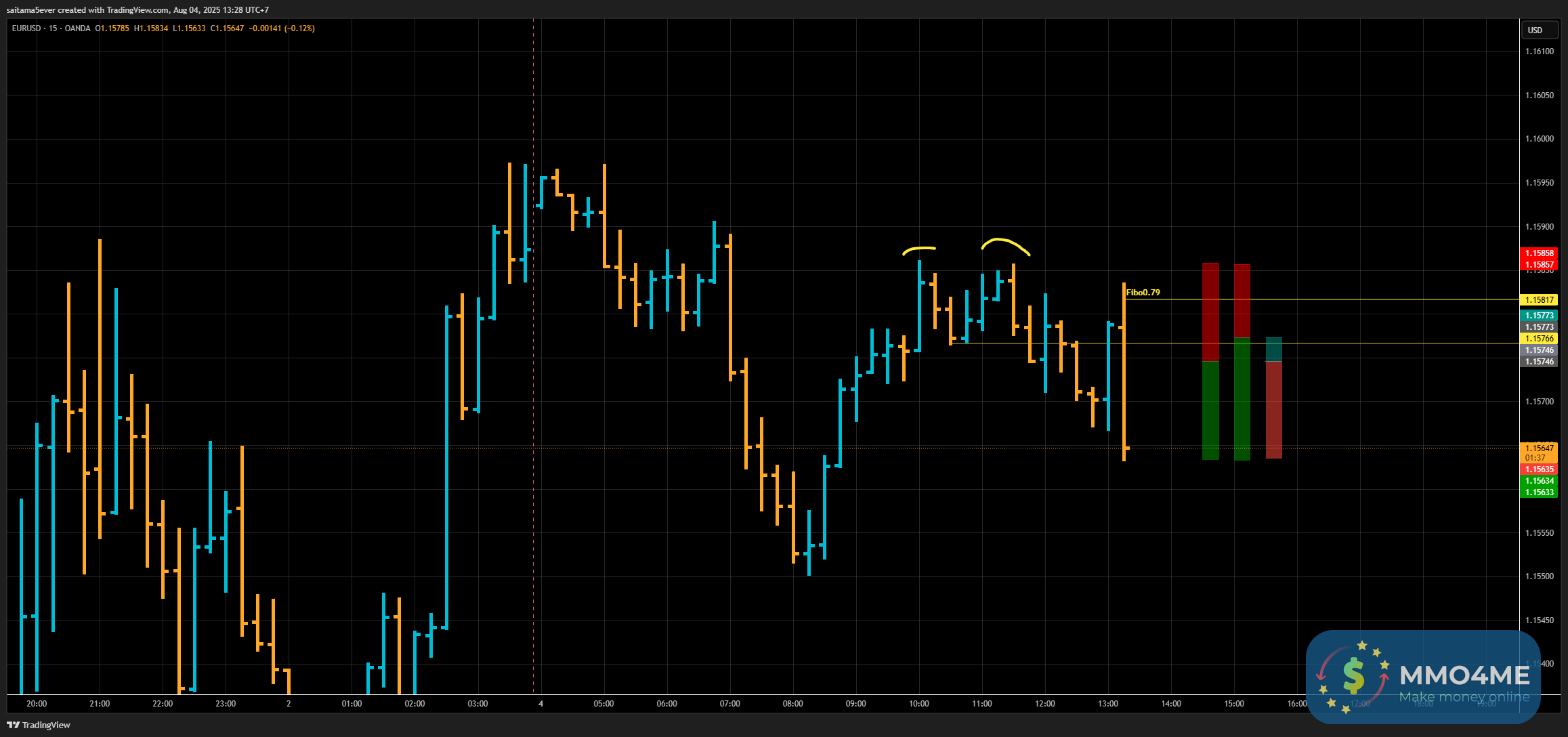Select the third teal-red position box
This screenshot has width=1568, height=737.
tap(1273, 398)
